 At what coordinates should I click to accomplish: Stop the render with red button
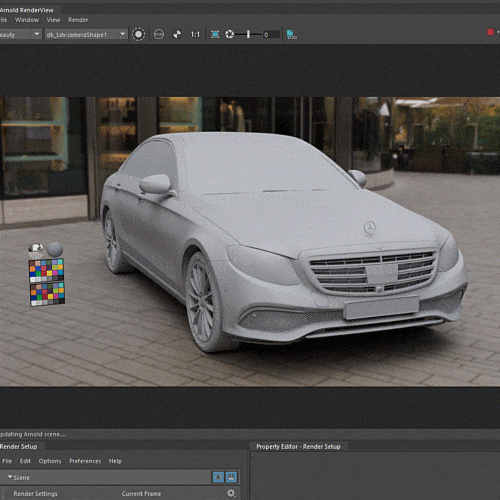click(x=490, y=32)
